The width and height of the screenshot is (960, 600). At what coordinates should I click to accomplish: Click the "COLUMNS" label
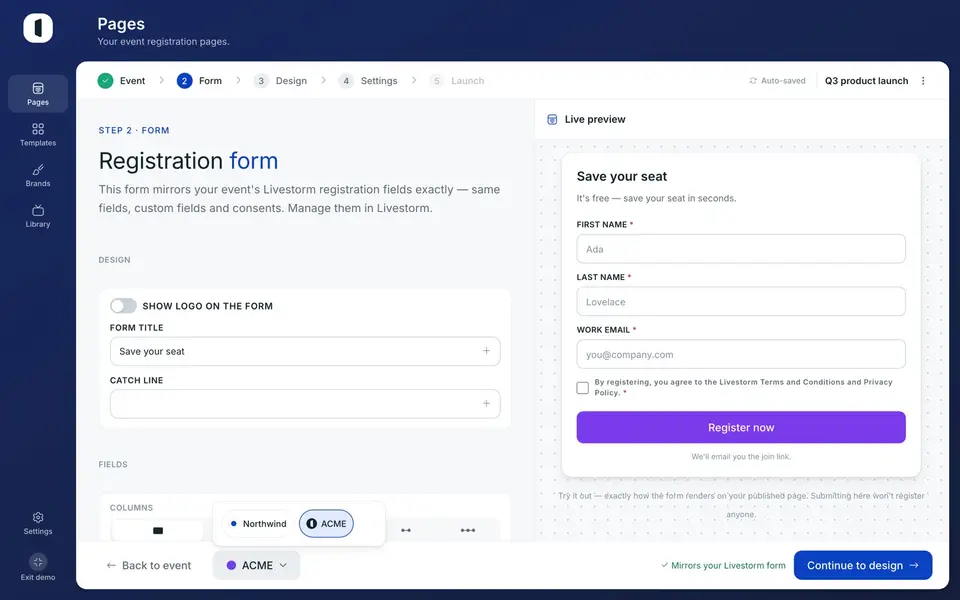click(x=131, y=508)
